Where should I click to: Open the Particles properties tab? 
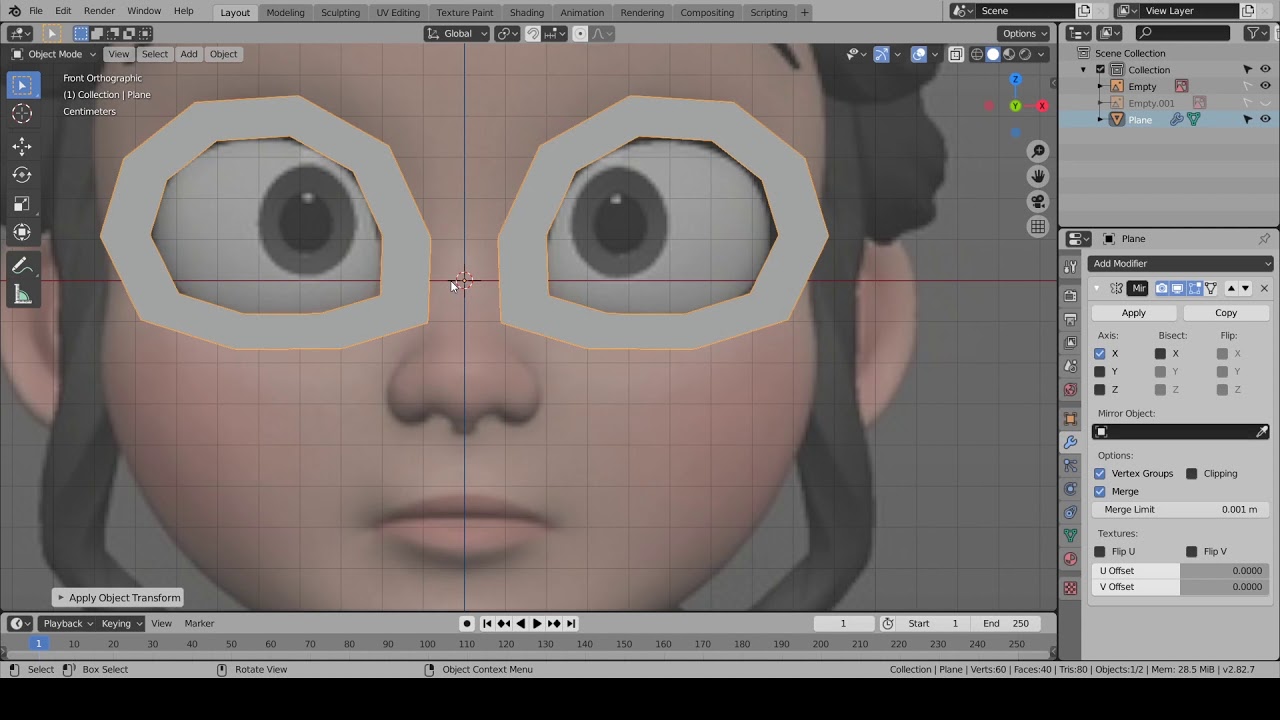coord(1070,465)
